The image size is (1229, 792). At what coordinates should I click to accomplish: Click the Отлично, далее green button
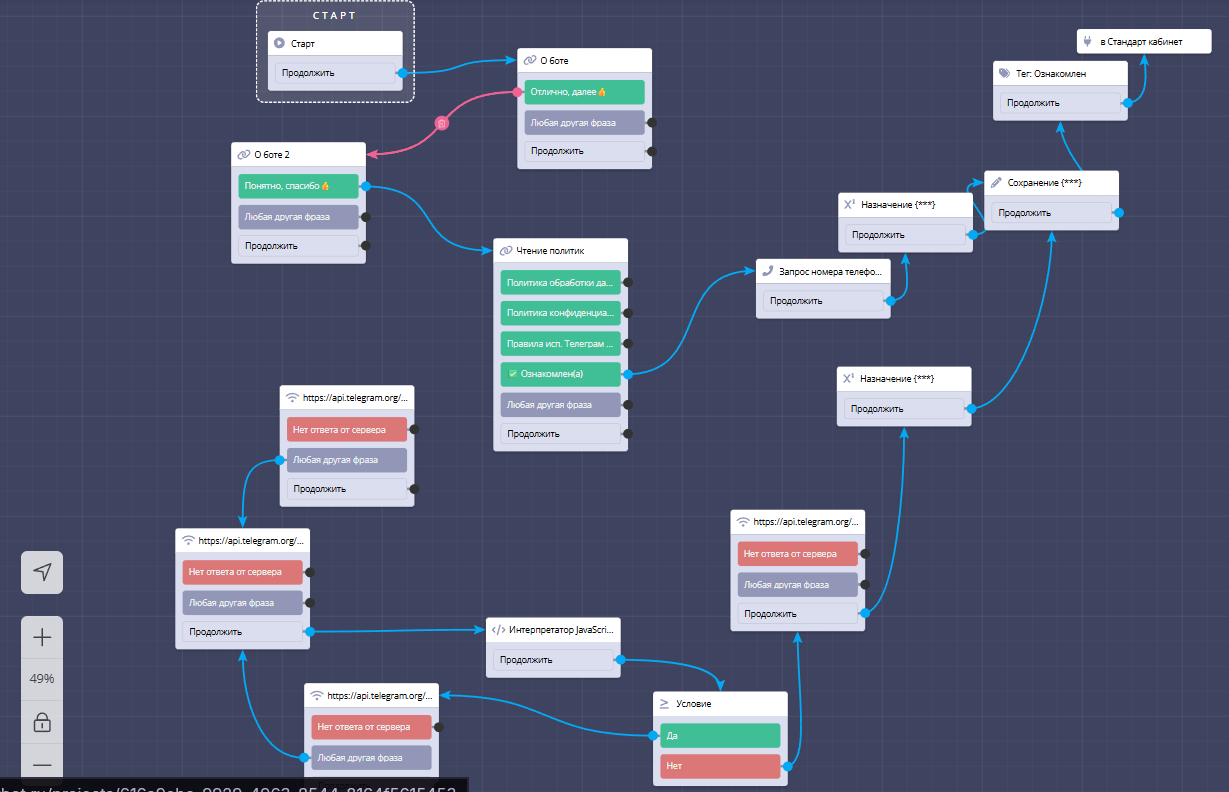[x=584, y=92]
